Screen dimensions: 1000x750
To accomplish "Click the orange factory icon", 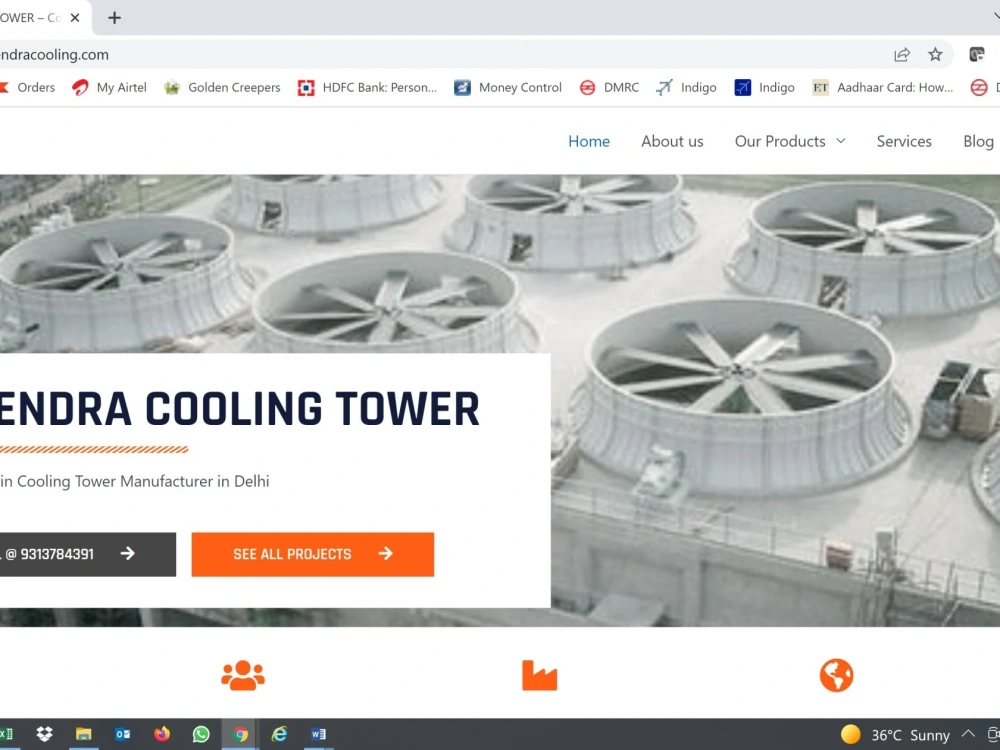I will click(540, 675).
